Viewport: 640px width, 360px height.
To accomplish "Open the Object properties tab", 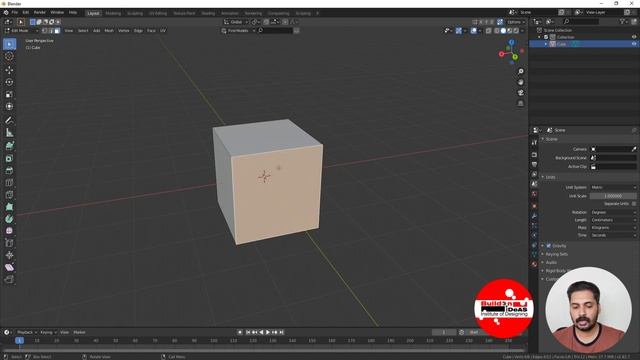I will [534, 206].
